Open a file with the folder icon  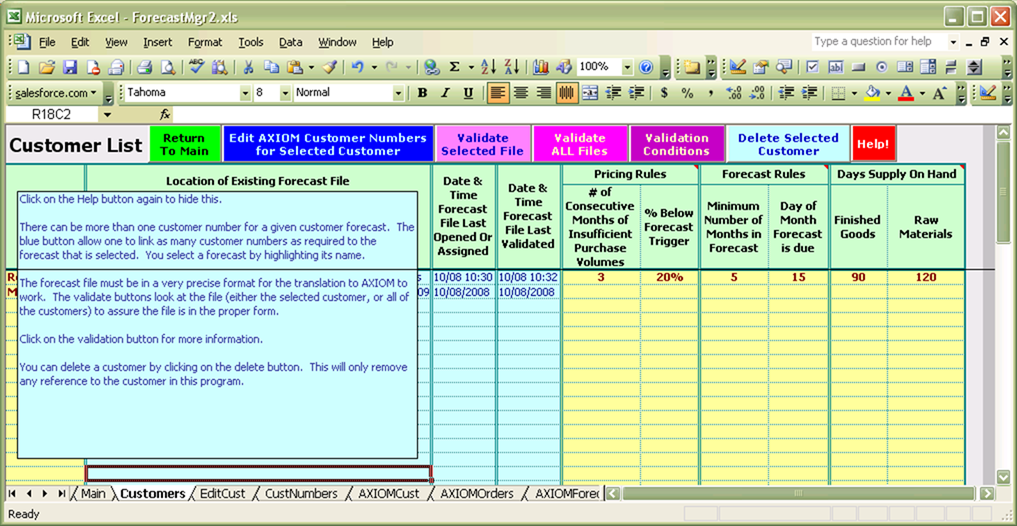[46, 67]
